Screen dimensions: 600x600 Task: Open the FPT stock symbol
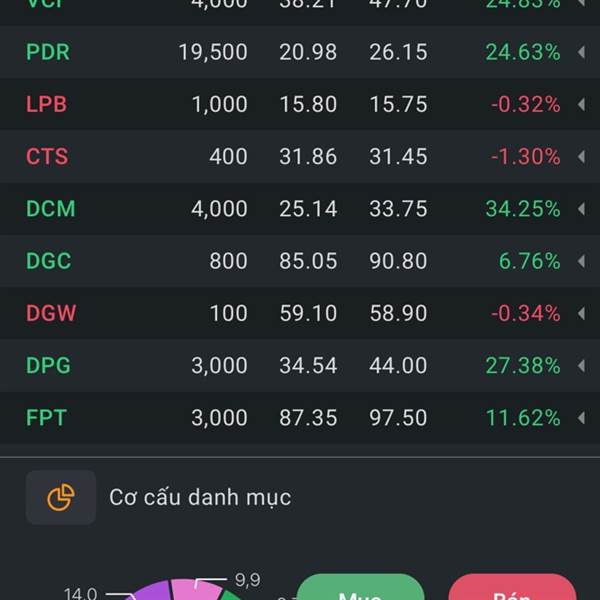[x=46, y=417]
